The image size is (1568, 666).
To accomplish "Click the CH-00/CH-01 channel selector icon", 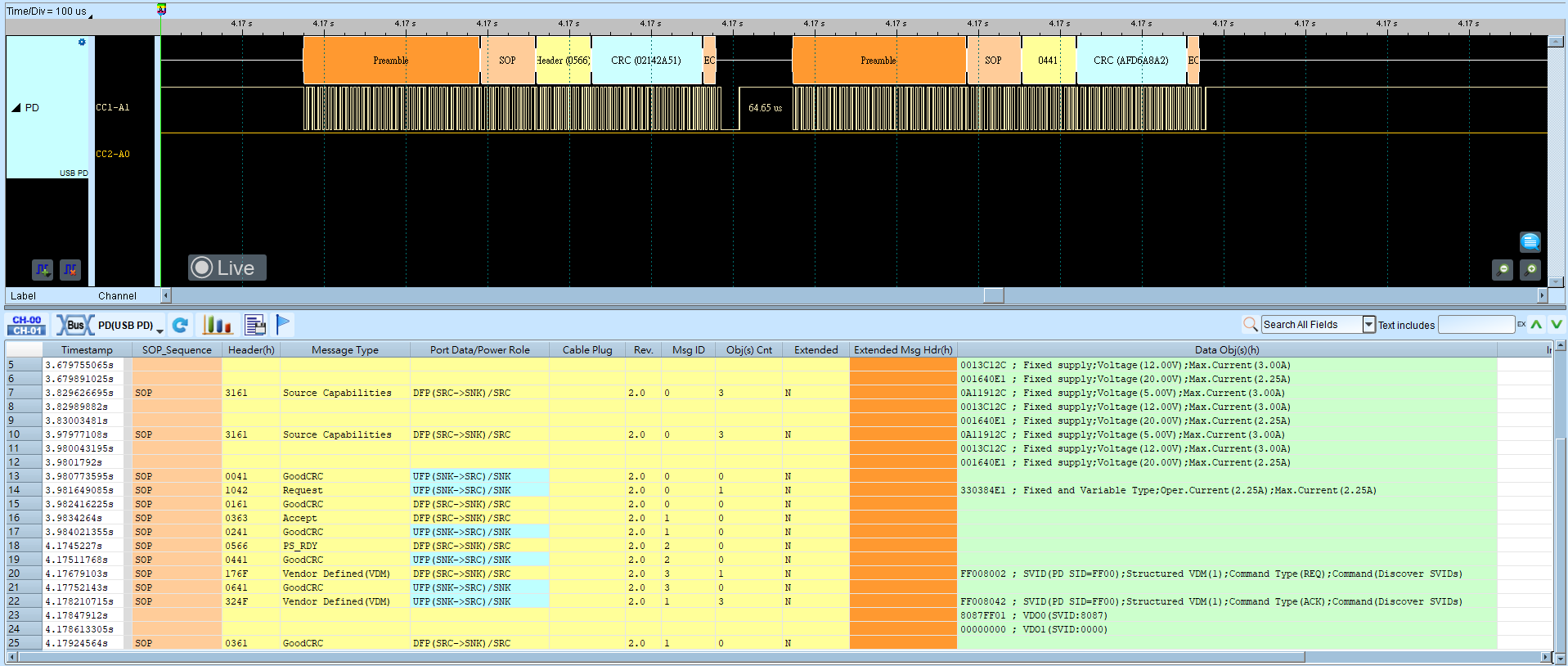I will (27, 326).
